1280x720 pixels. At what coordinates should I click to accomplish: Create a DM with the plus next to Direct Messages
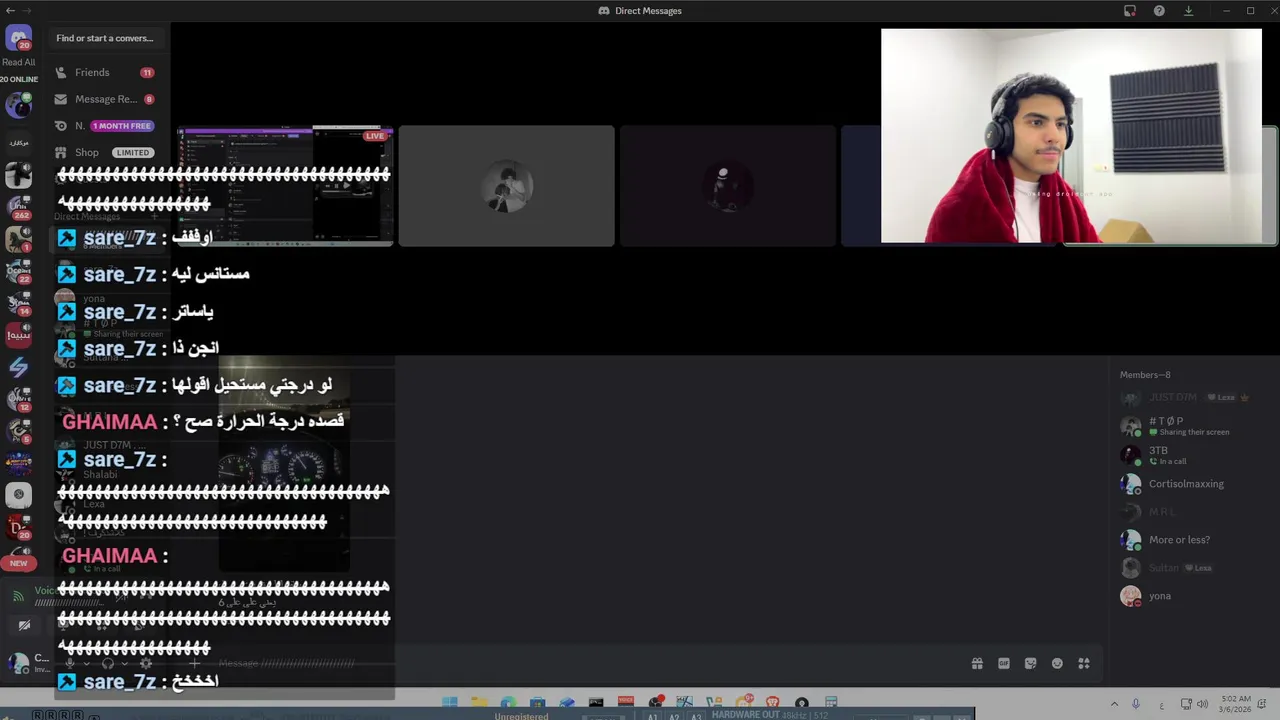coord(154,216)
